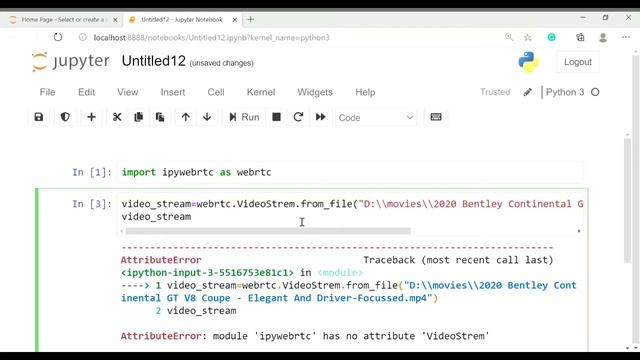
Task: Open the Edit menu
Action: (87, 92)
